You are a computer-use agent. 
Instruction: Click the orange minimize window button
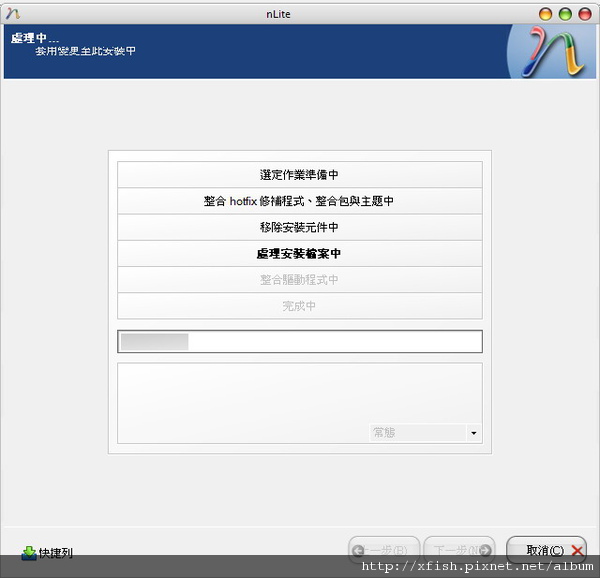545,14
